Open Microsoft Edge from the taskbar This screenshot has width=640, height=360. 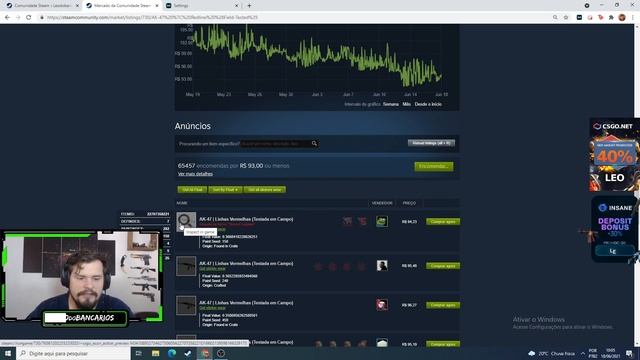point(172,353)
